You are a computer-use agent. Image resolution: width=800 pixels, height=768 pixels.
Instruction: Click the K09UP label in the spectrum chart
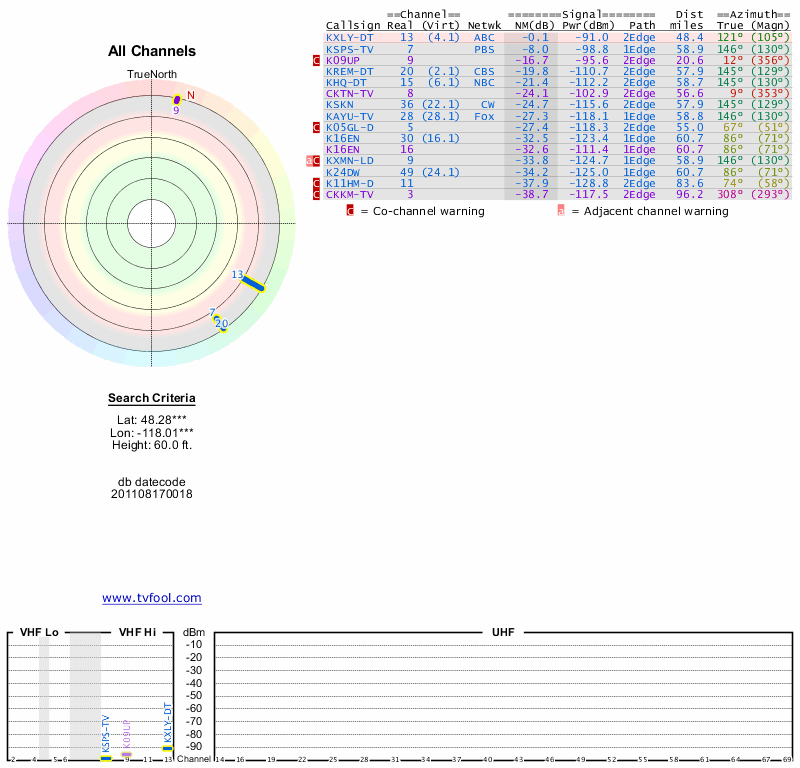(x=126, y=735)
